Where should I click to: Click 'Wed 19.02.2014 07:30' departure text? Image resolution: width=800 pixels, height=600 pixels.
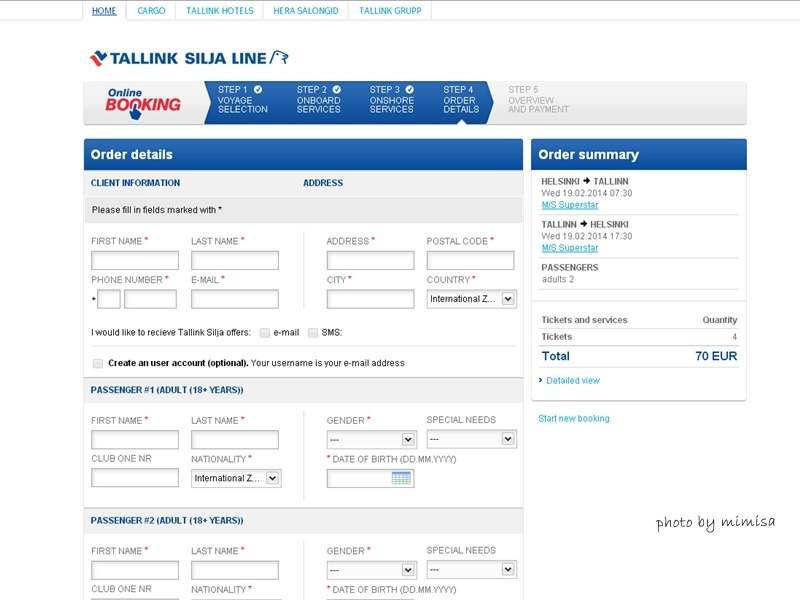coord(587,193)
